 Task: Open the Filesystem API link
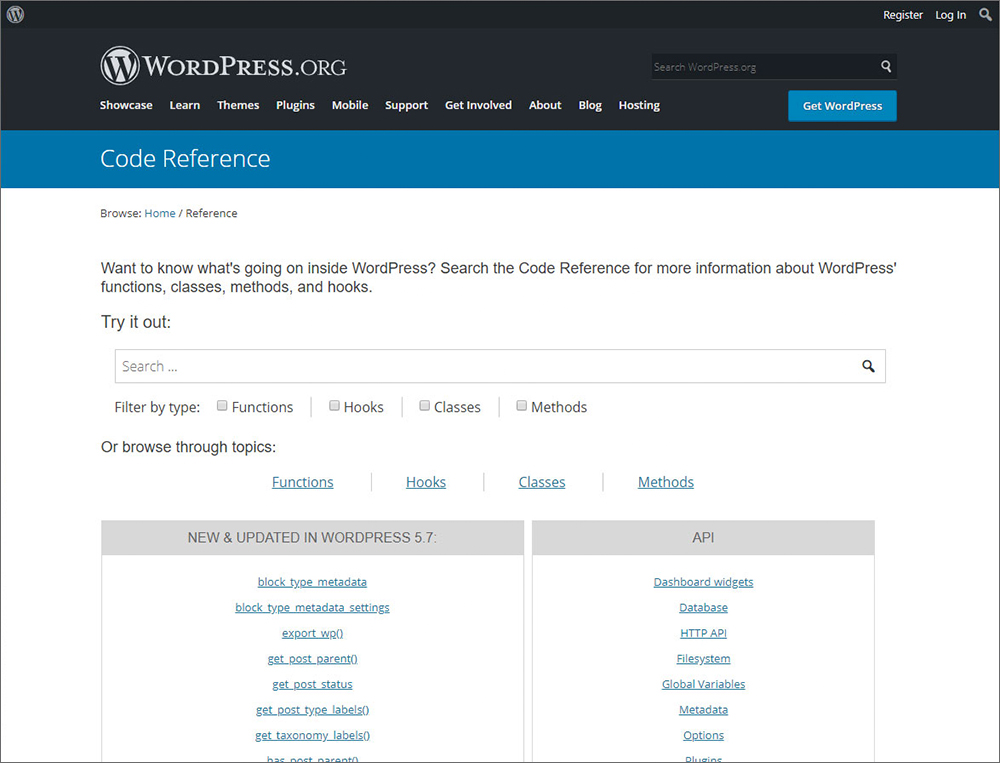coord(703,658)
